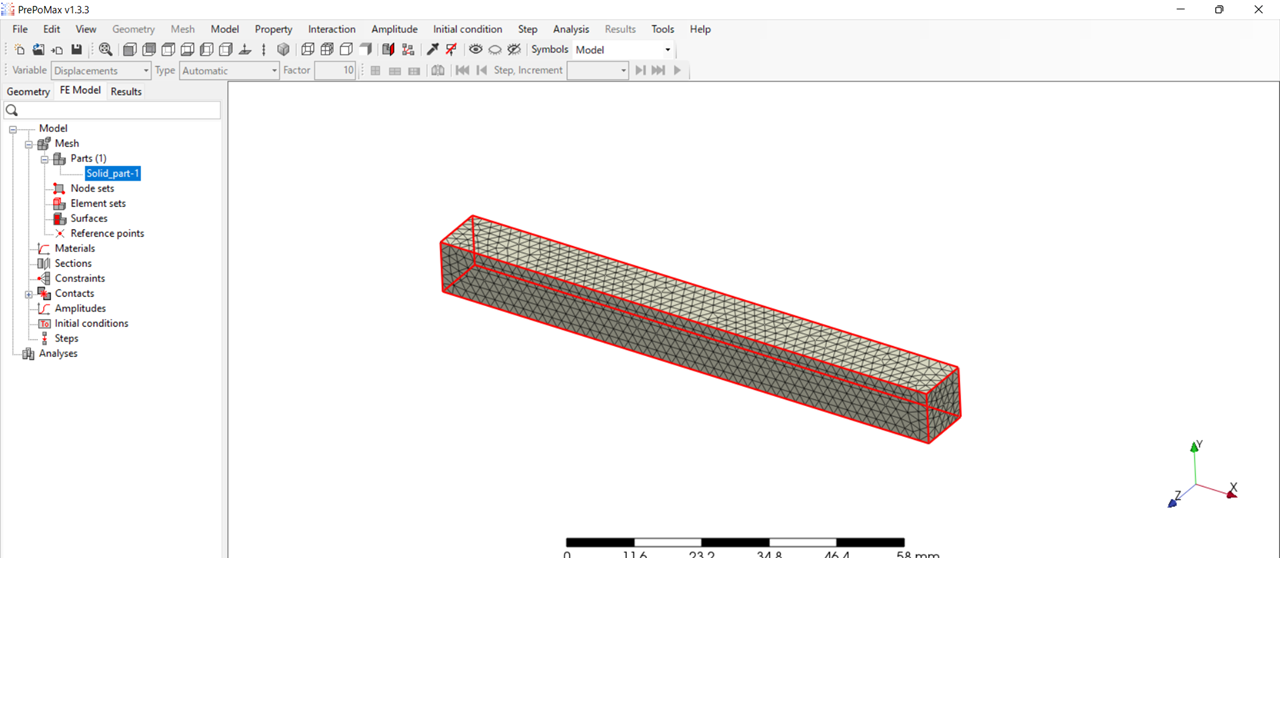Click the Reference points cross icon
The width and height of the screenshot is (1280, 720).
click(x=59, y=233)
